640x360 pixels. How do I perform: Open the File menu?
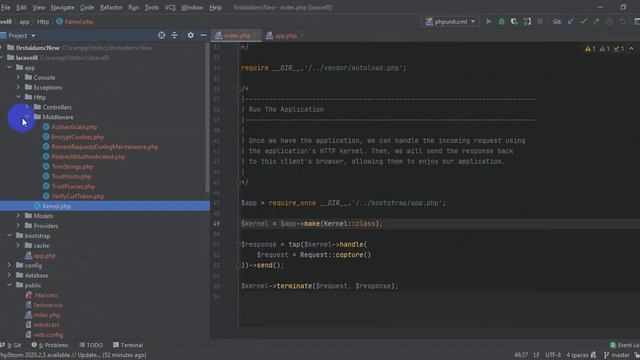(x=6, y=7)
